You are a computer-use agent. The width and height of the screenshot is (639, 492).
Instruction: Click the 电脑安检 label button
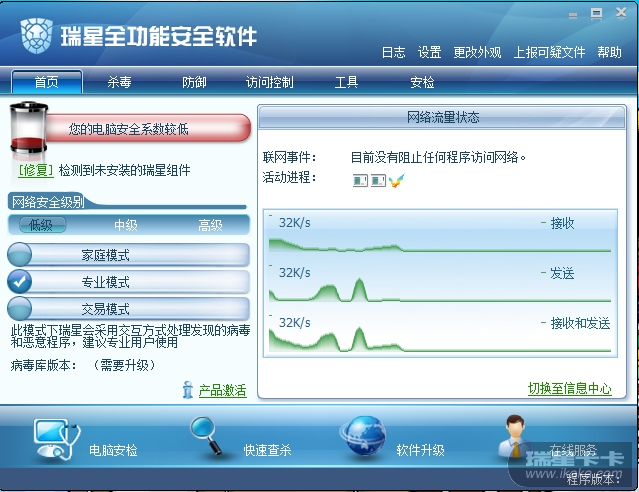click(x=113, y=450)
